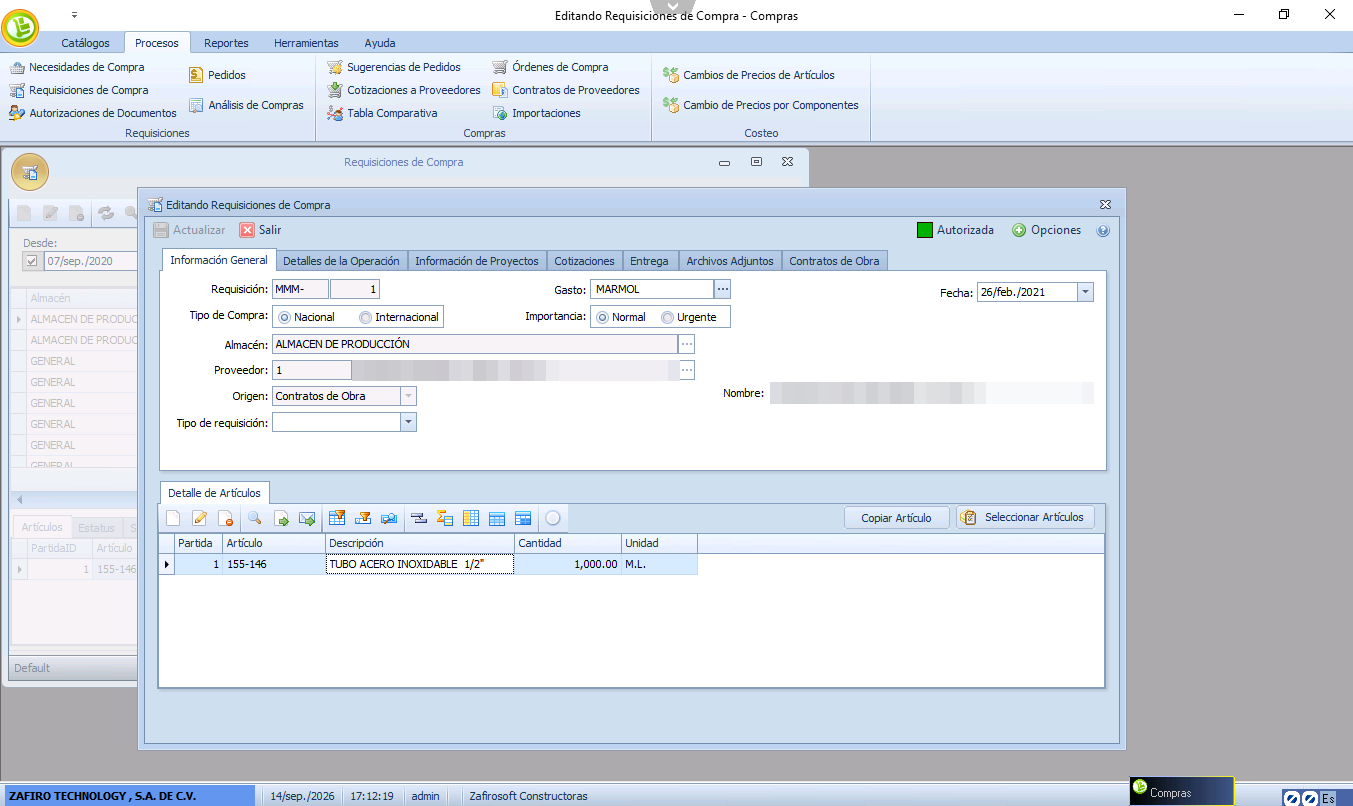Open Cambios de Precios de Artículos
Screen dimensions: 1353x806
pos(749,75)
